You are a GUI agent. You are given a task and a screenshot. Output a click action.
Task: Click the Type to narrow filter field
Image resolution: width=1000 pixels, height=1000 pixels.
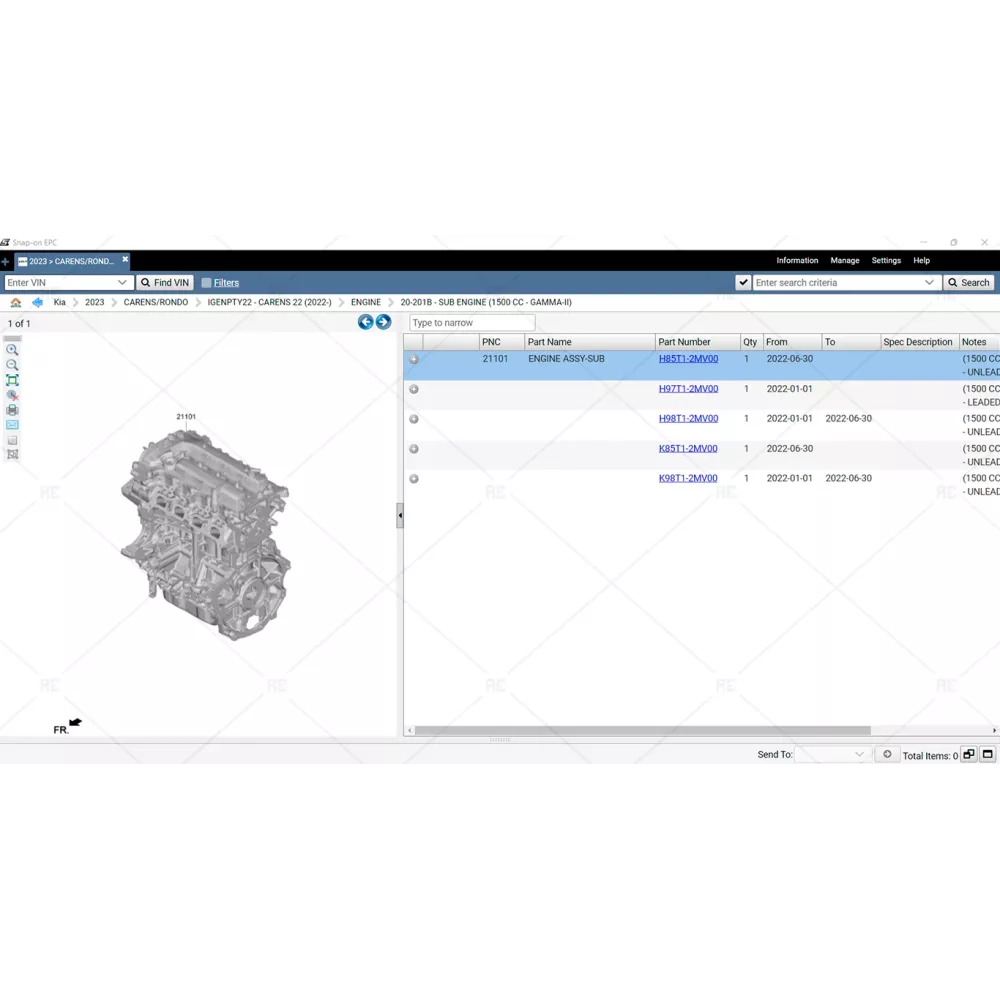472,323
